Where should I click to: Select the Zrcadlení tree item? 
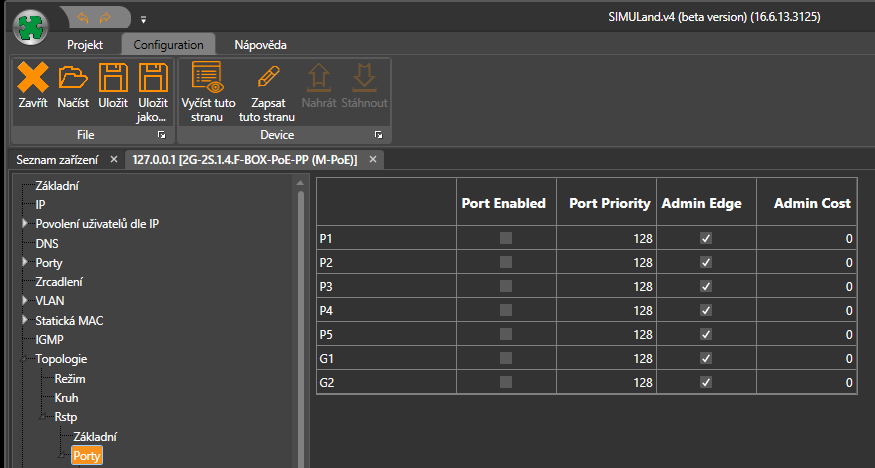[59, 282]
